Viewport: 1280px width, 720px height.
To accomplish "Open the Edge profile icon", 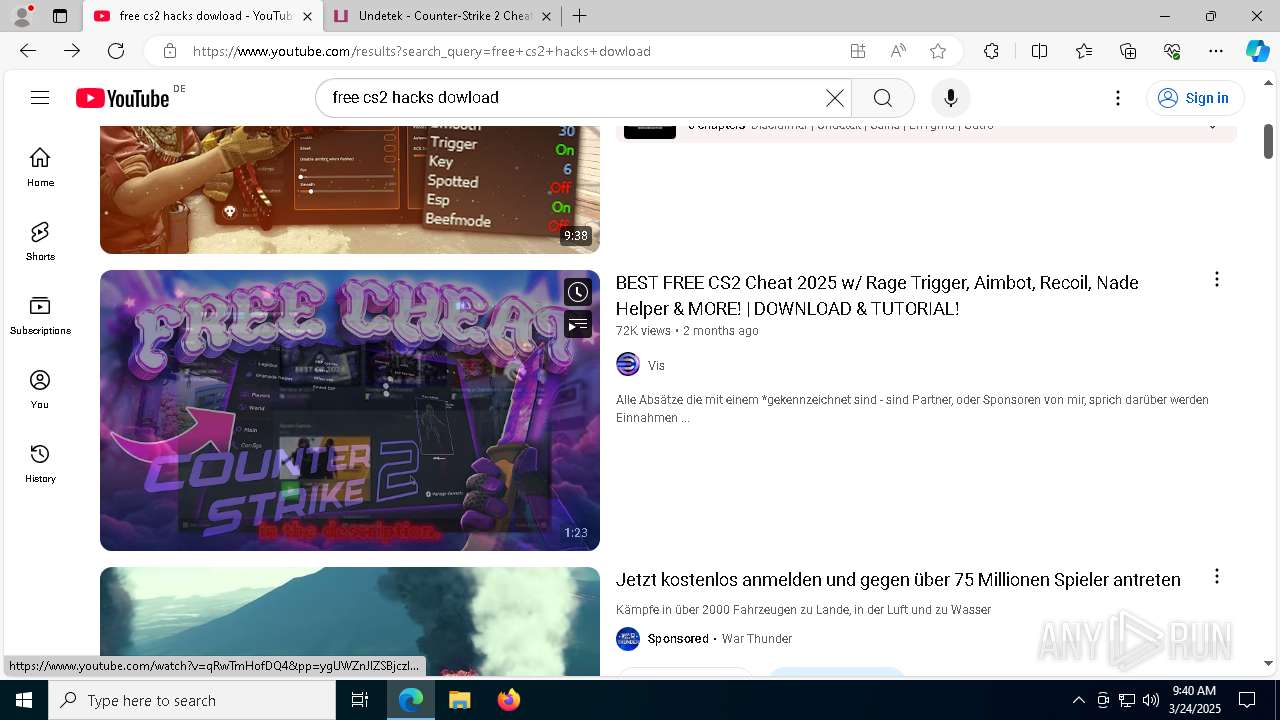I will (22, 16).
